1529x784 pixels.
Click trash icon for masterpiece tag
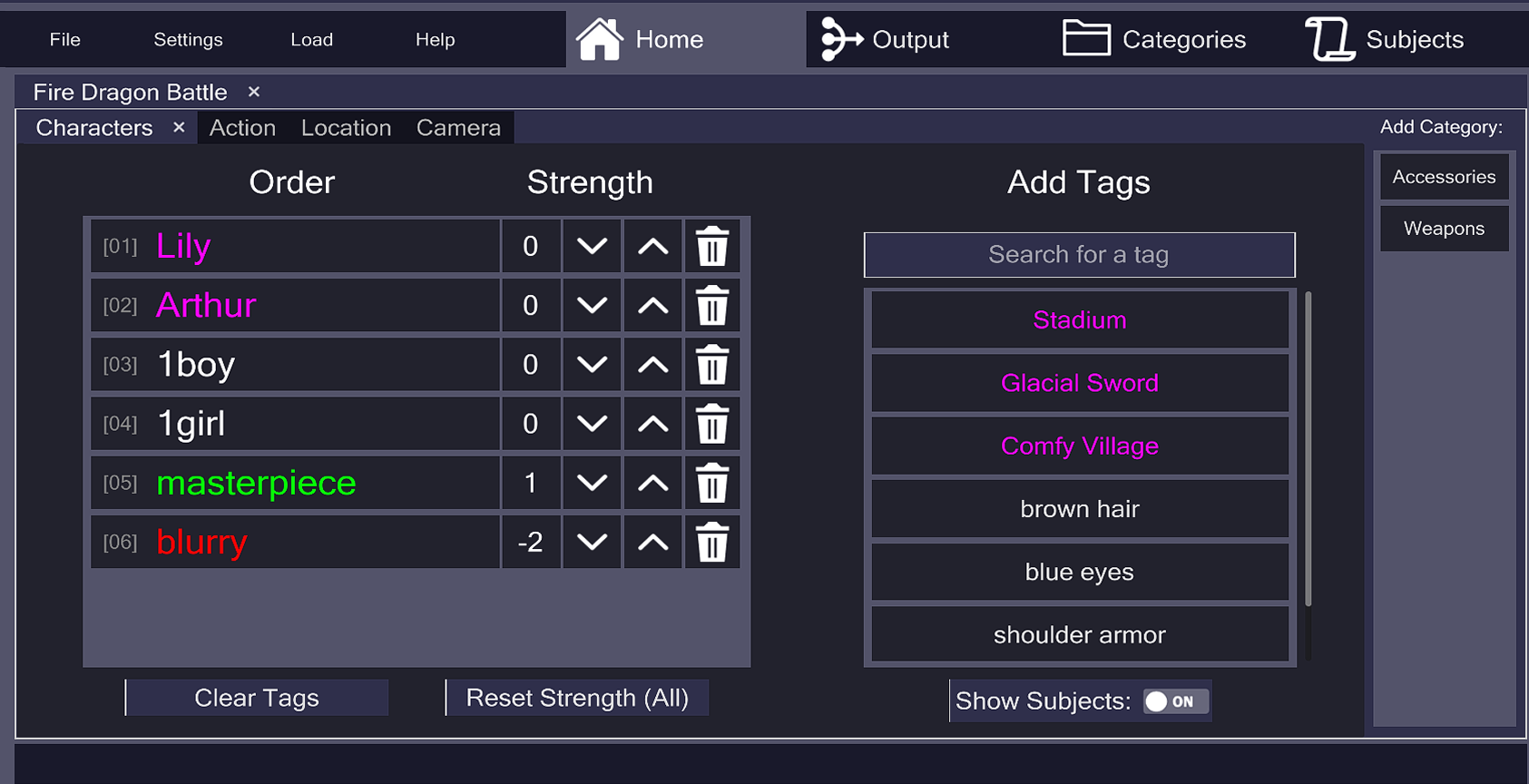[712, 483]
